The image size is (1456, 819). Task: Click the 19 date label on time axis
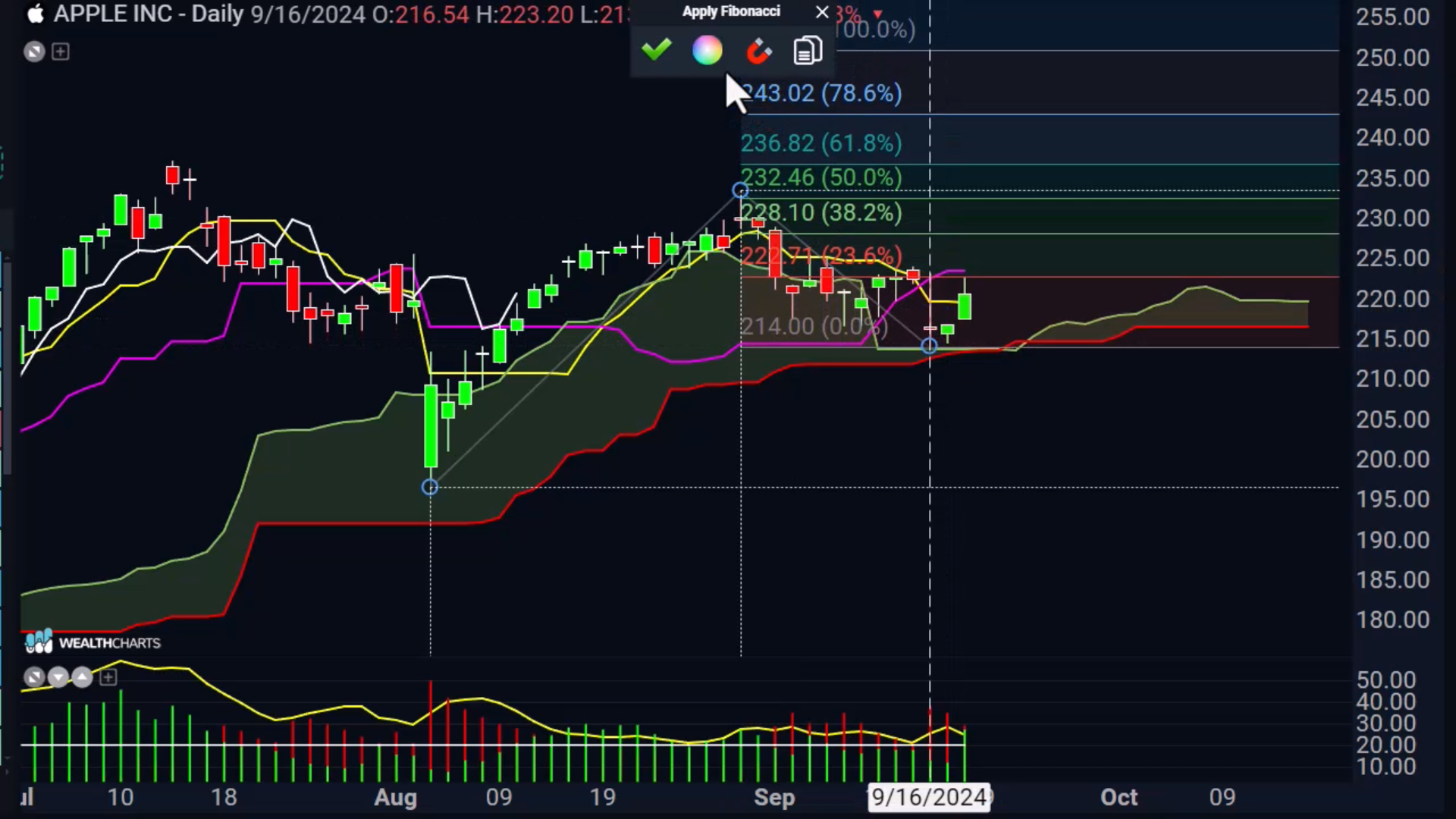(x=603, y=798)
